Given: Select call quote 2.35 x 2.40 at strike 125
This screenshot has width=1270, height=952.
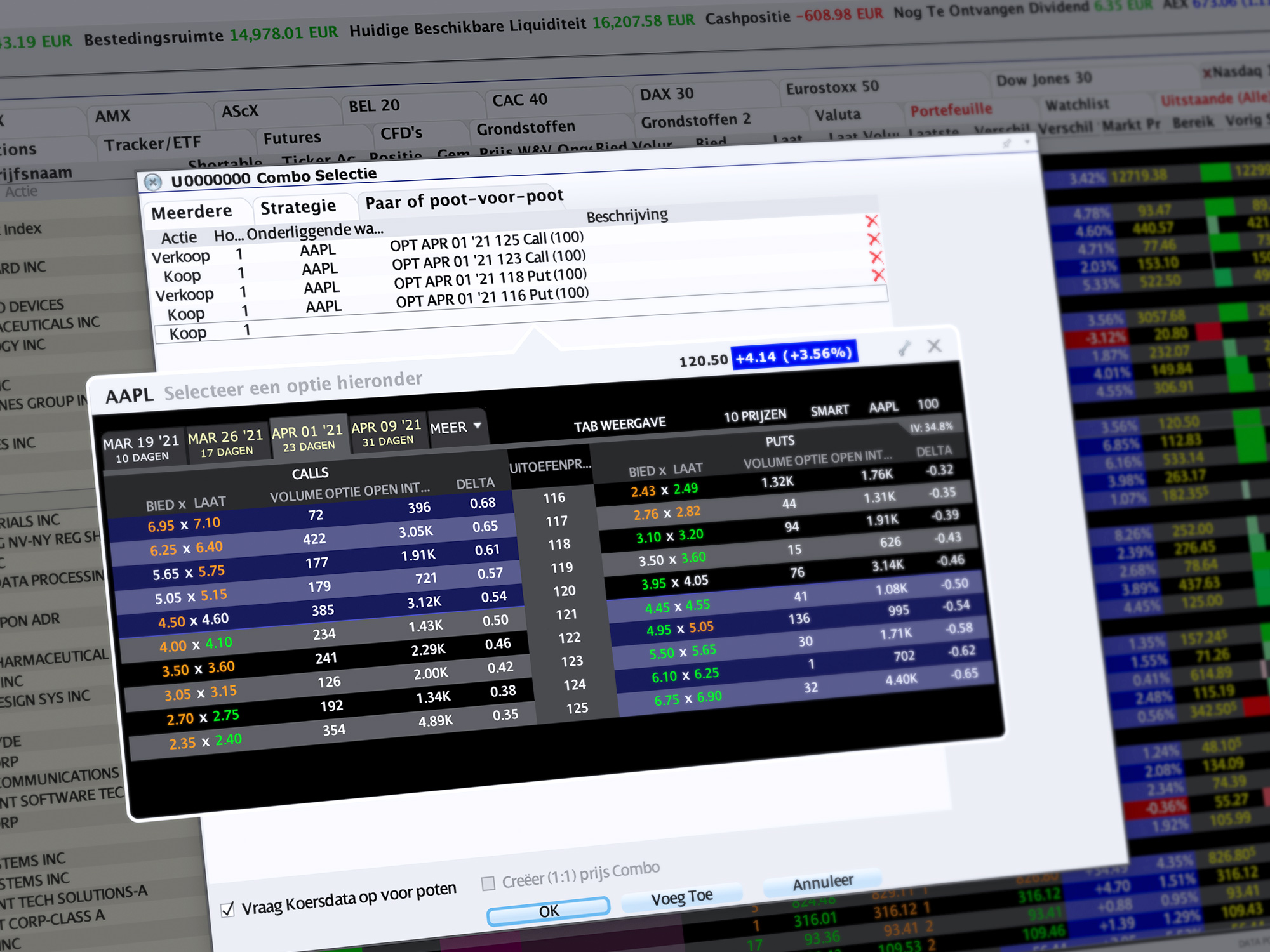Looking at the screenshot, I should [x=205, y=741].
